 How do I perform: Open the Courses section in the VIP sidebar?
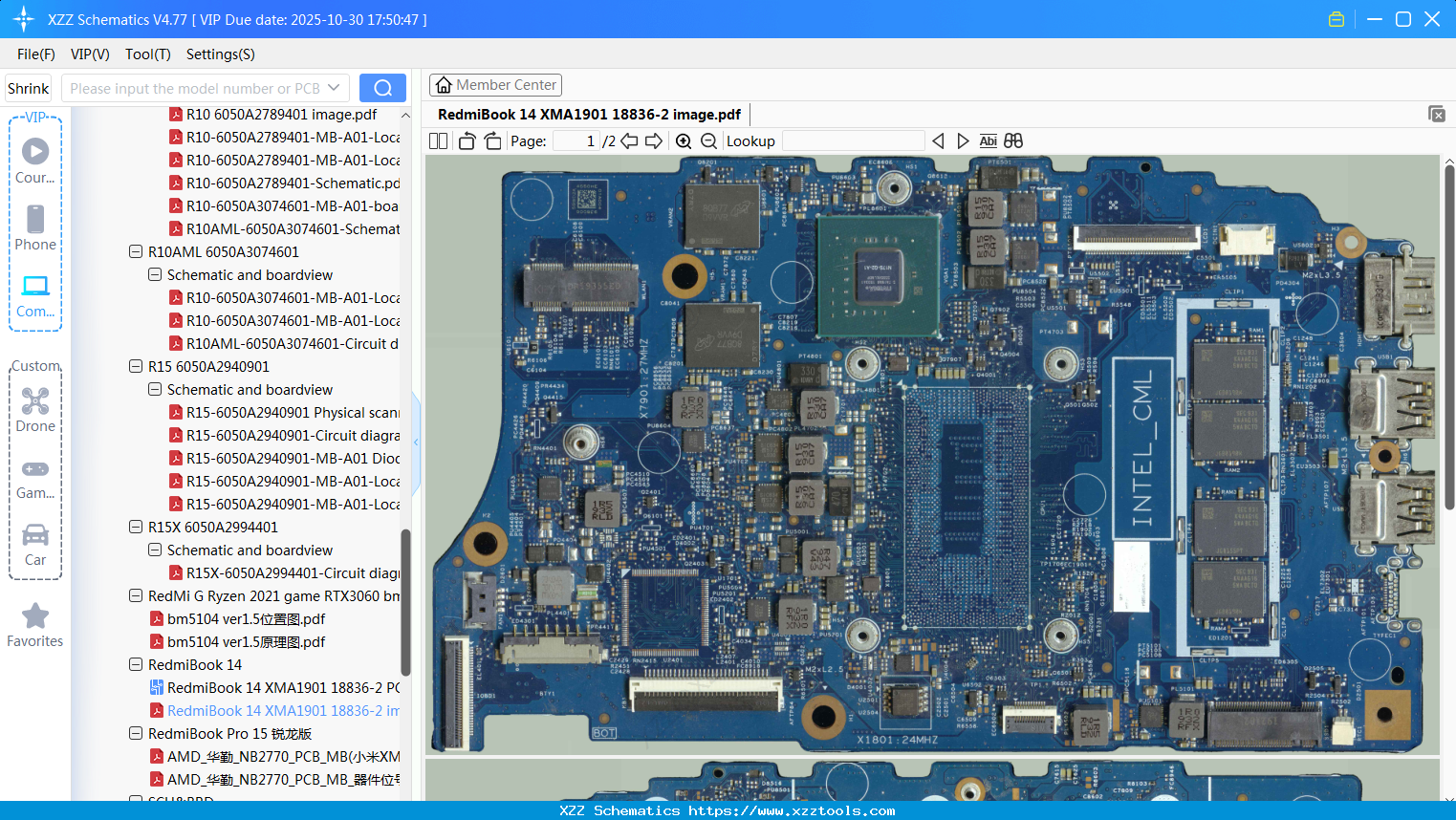coord(35,161)
